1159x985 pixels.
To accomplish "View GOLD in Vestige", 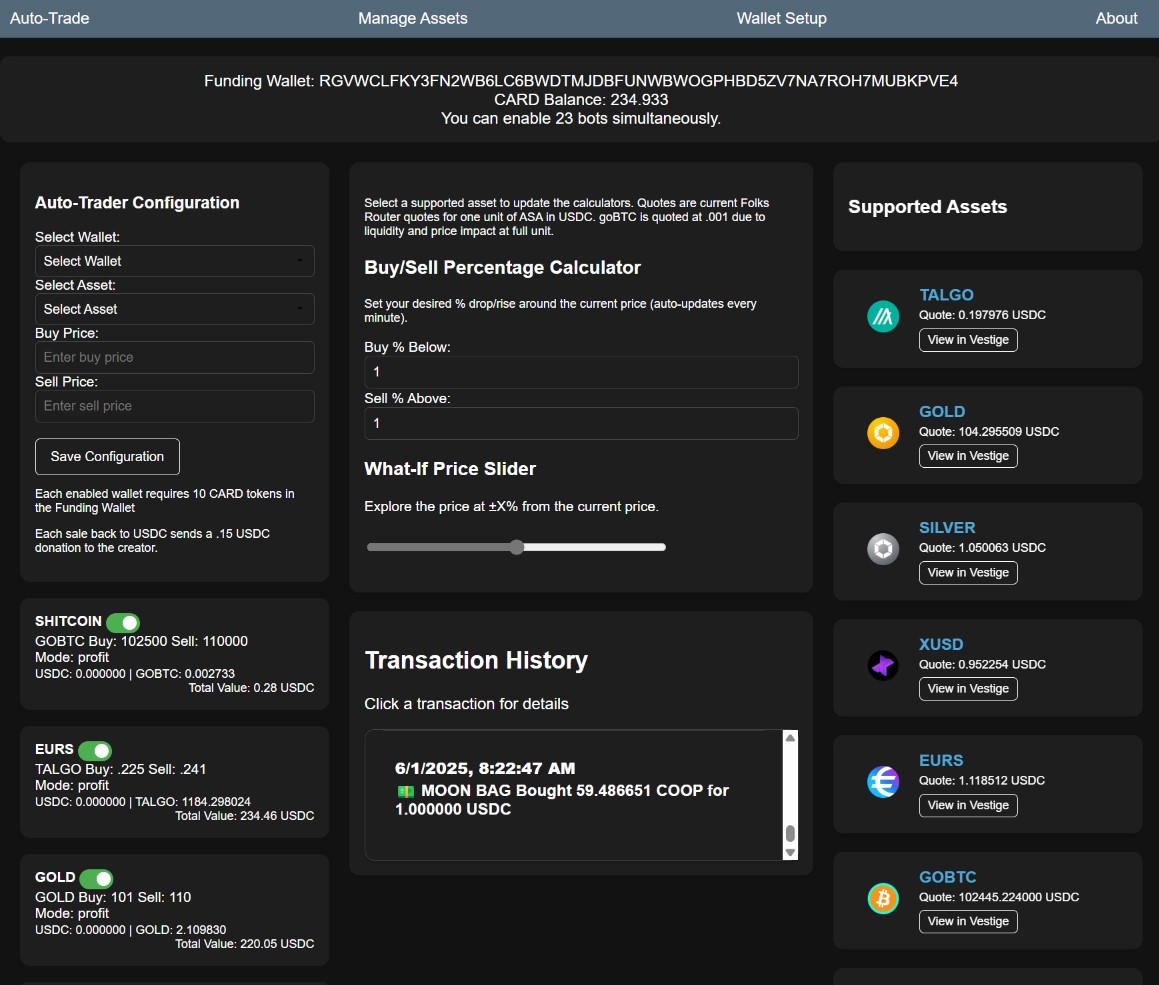I will point(967,455).
